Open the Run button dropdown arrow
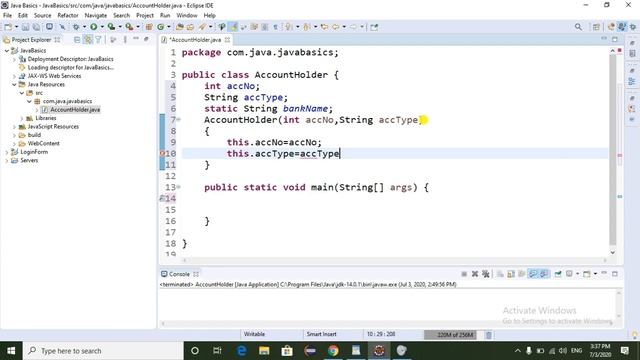640x360 pixels. coord(102,27)
